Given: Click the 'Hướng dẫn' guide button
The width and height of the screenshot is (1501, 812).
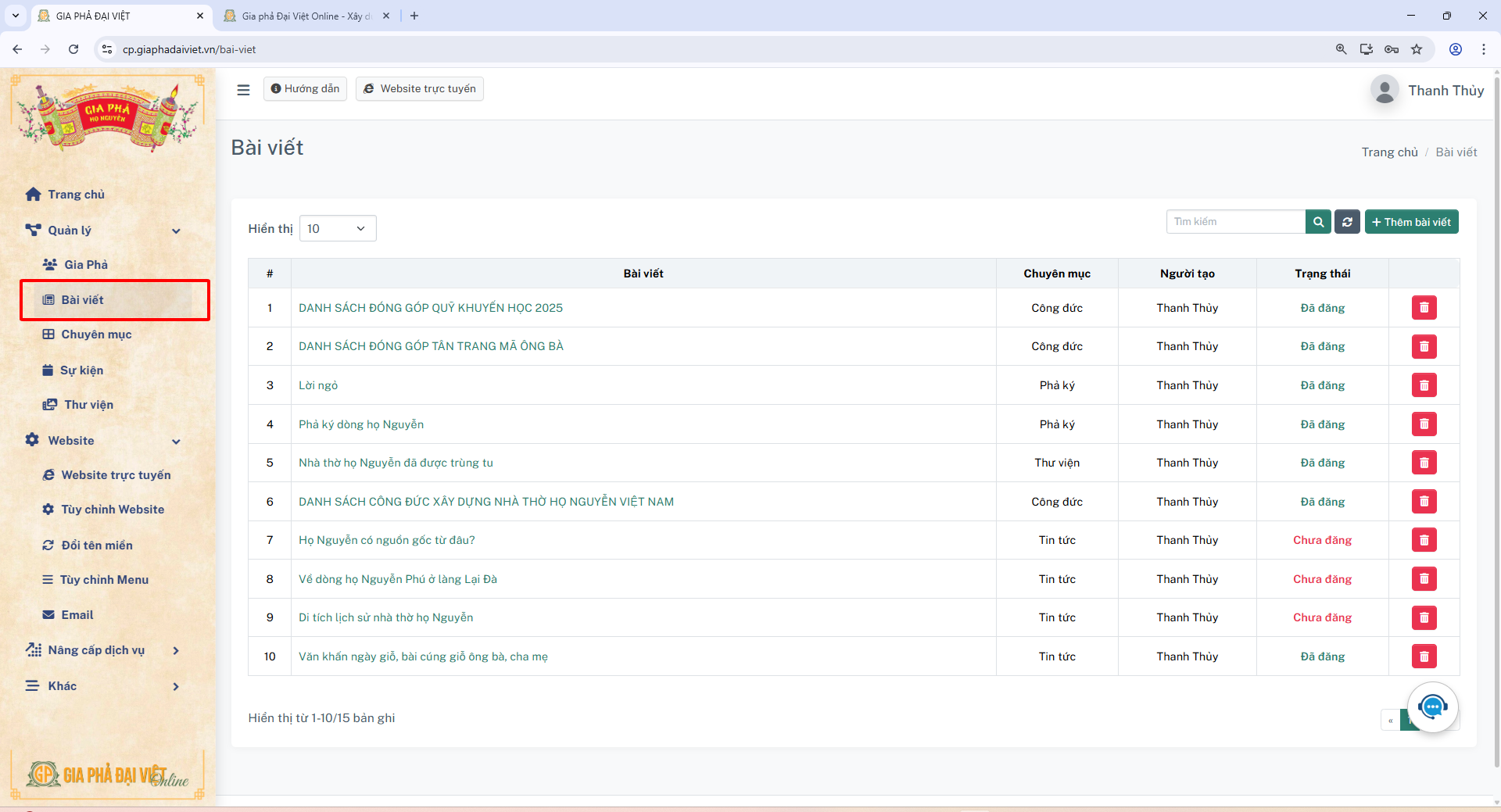Looking at the screenshot, I should click(305, 89).
